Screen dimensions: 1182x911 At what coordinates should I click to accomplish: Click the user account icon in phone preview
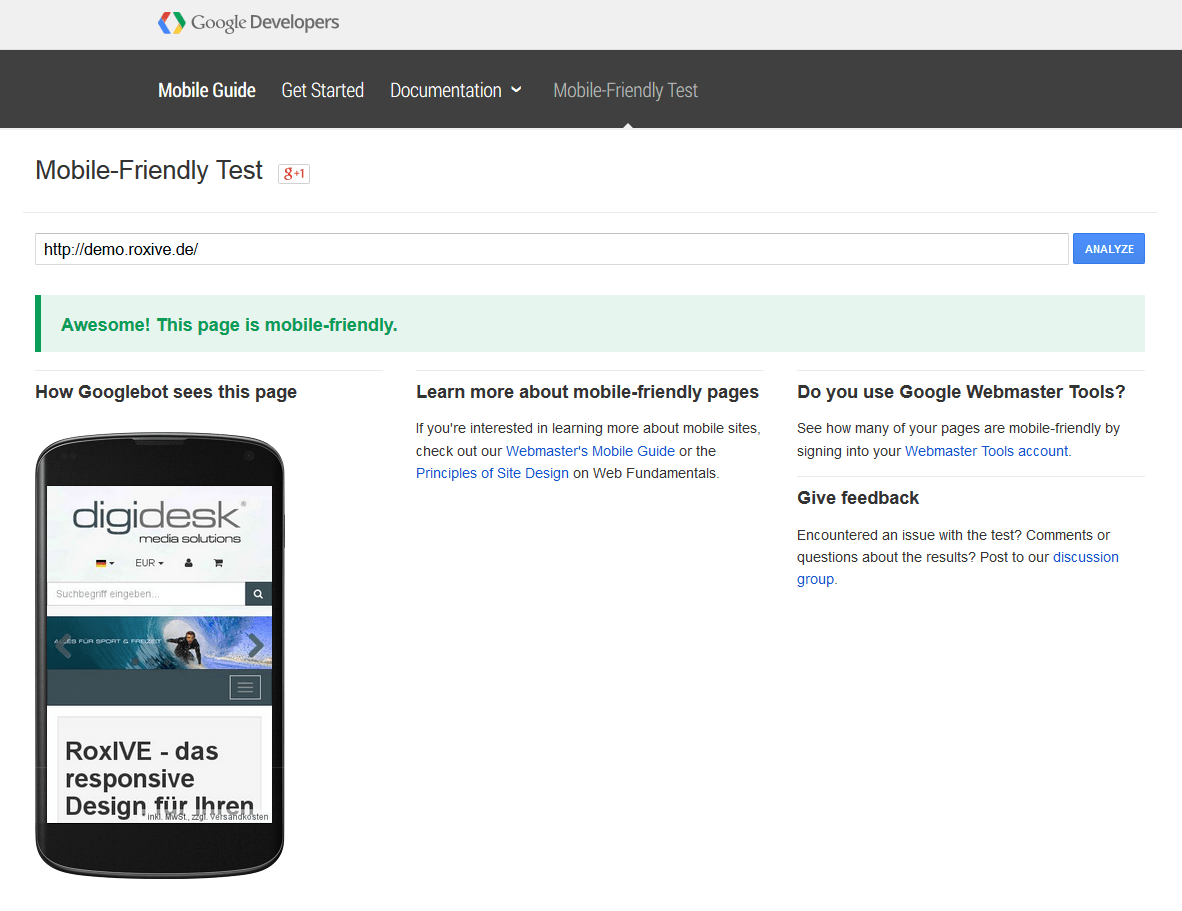[188, 563]
